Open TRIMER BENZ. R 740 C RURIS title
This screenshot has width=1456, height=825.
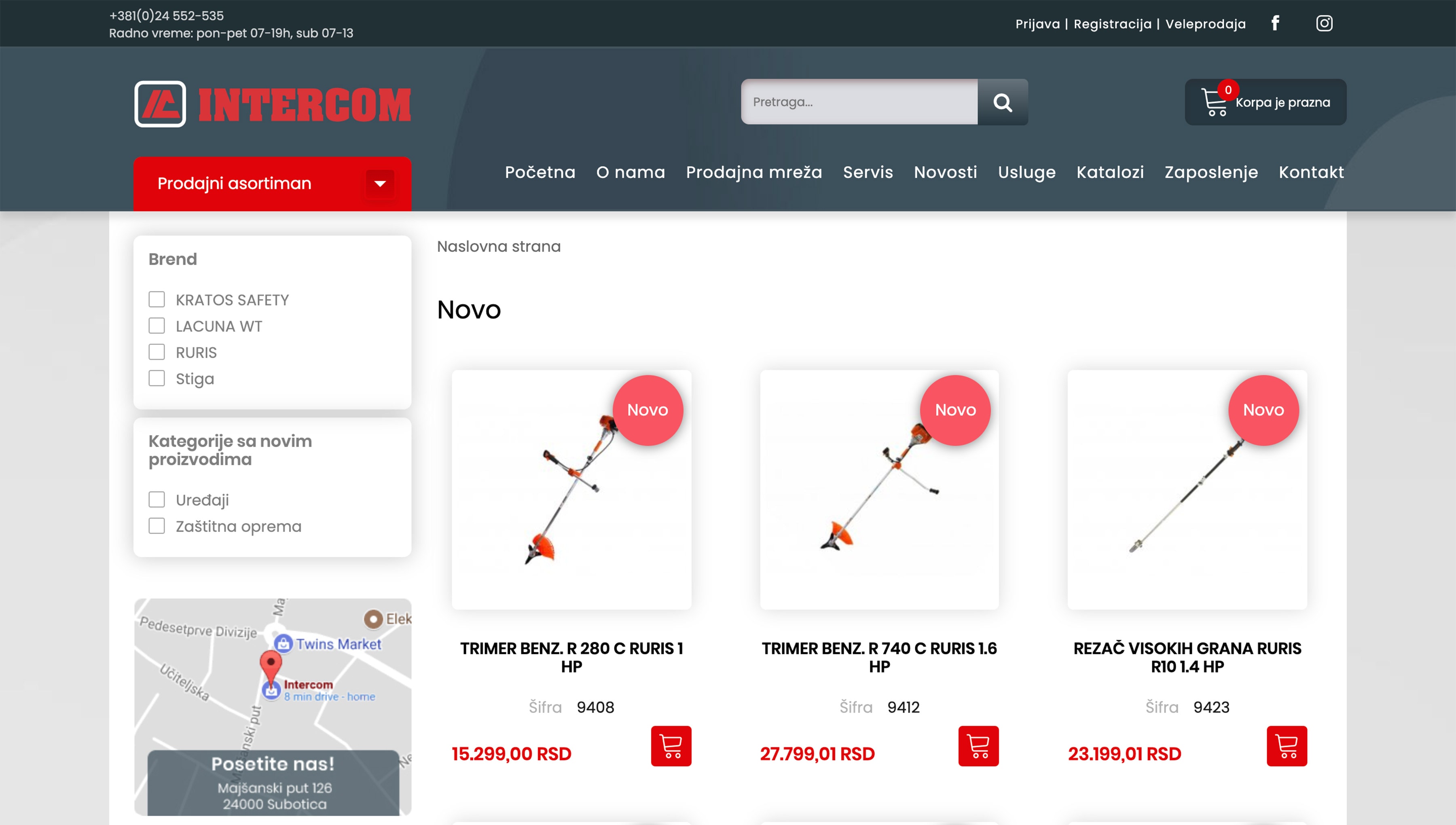[x=879, y=657]
